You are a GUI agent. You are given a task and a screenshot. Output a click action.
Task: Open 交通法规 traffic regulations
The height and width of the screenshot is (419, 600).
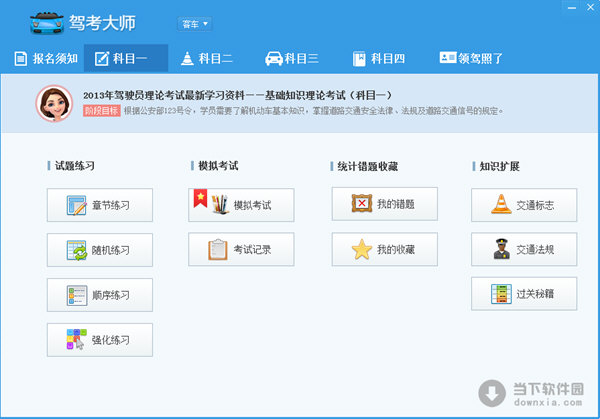(x=524, y=249)
